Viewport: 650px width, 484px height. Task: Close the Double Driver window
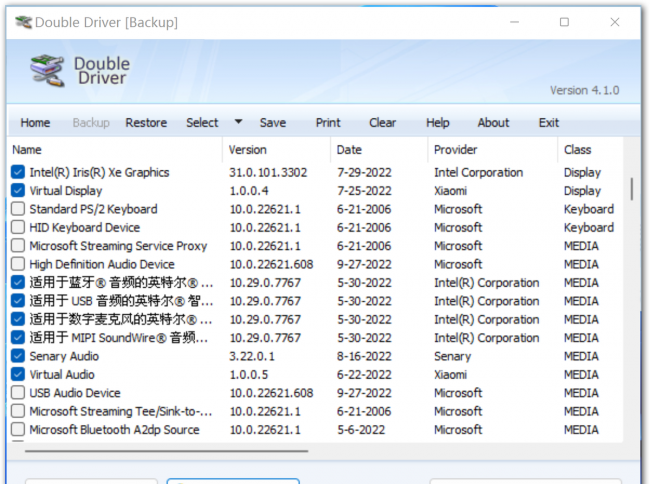[615, 22]
